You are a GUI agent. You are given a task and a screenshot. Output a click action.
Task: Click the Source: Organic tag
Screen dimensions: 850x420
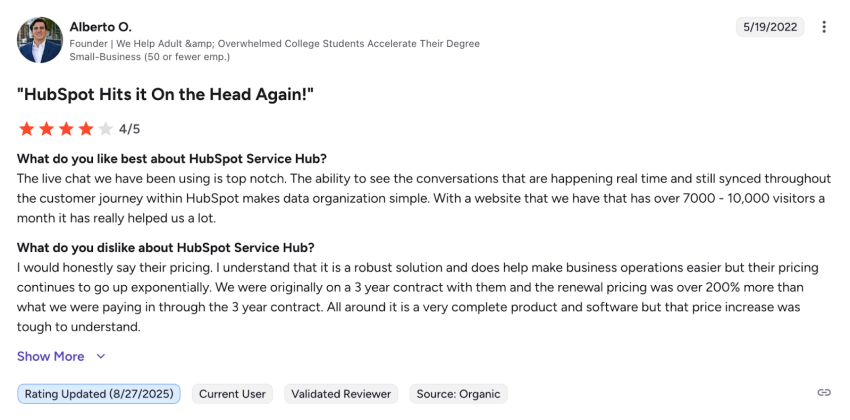[x=457, y=394]
